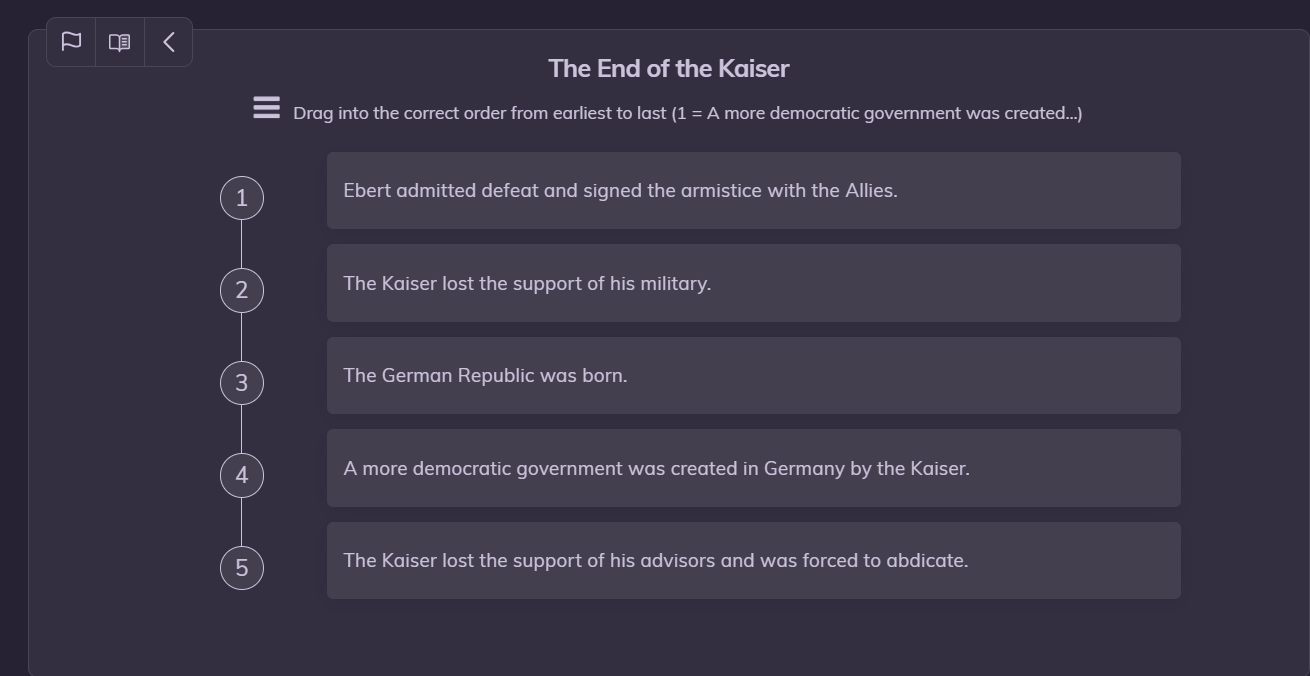Image resolution: width=1310 pixels, height=676 pixels.
Task: Pick the 'German Republic was born' card
Action: click(x=753, y=376)
